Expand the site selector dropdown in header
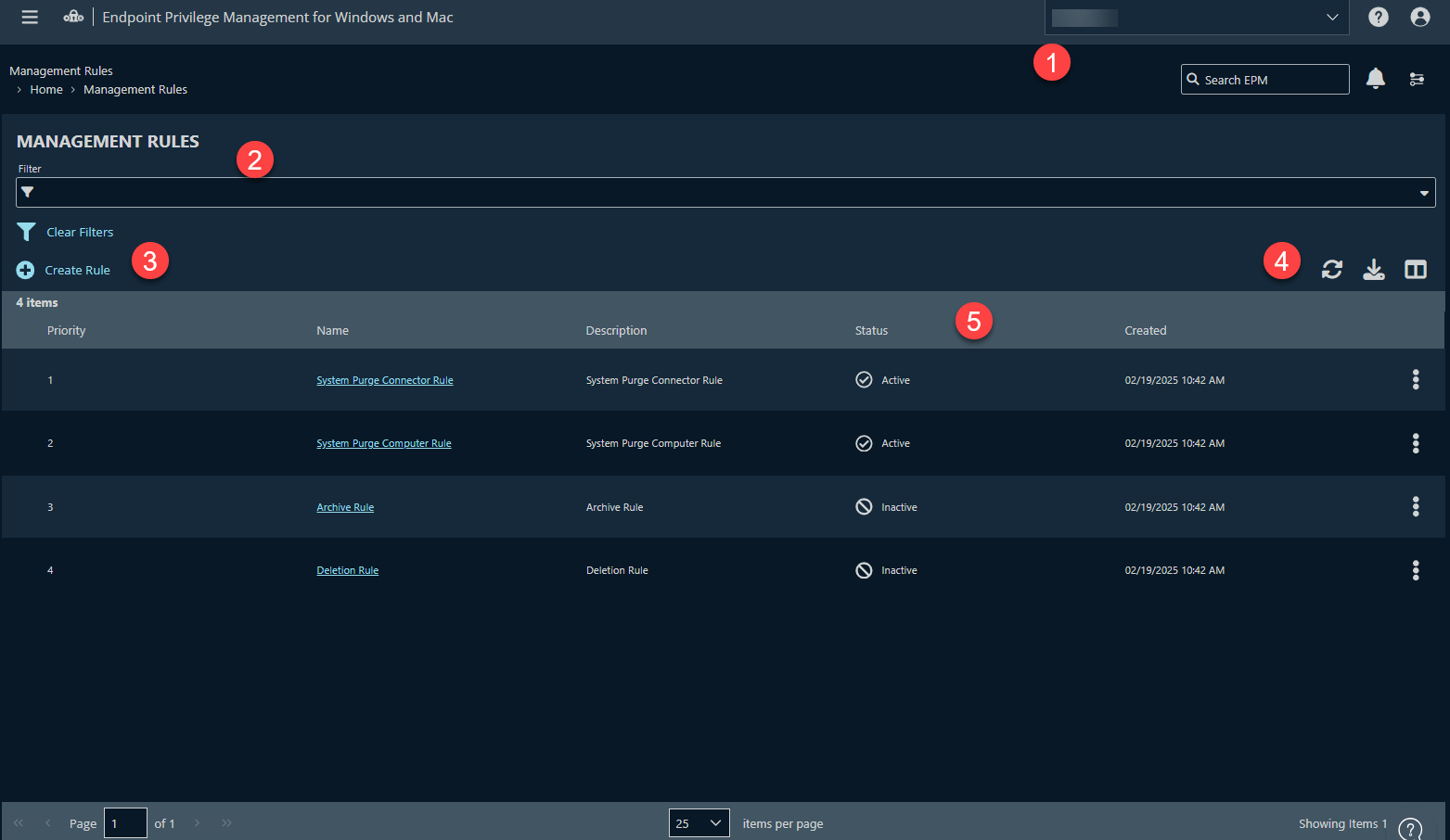The width and height of the screenshot is (1450, 840). tap(1332, 18)
